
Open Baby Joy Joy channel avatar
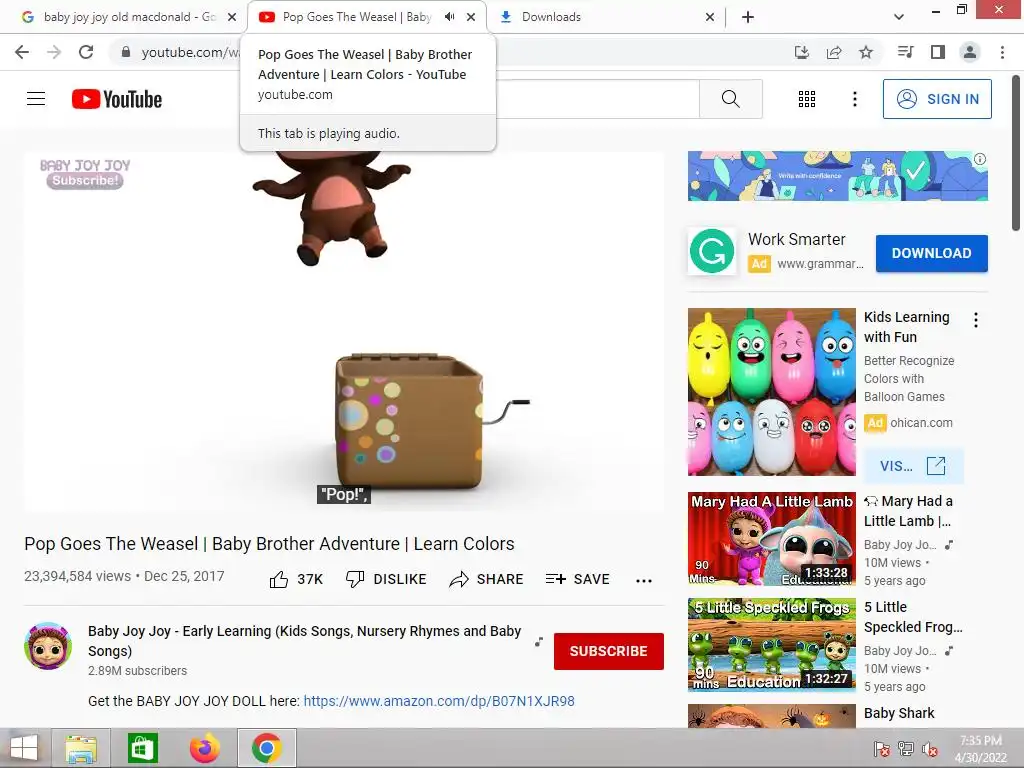pos(48,646)
